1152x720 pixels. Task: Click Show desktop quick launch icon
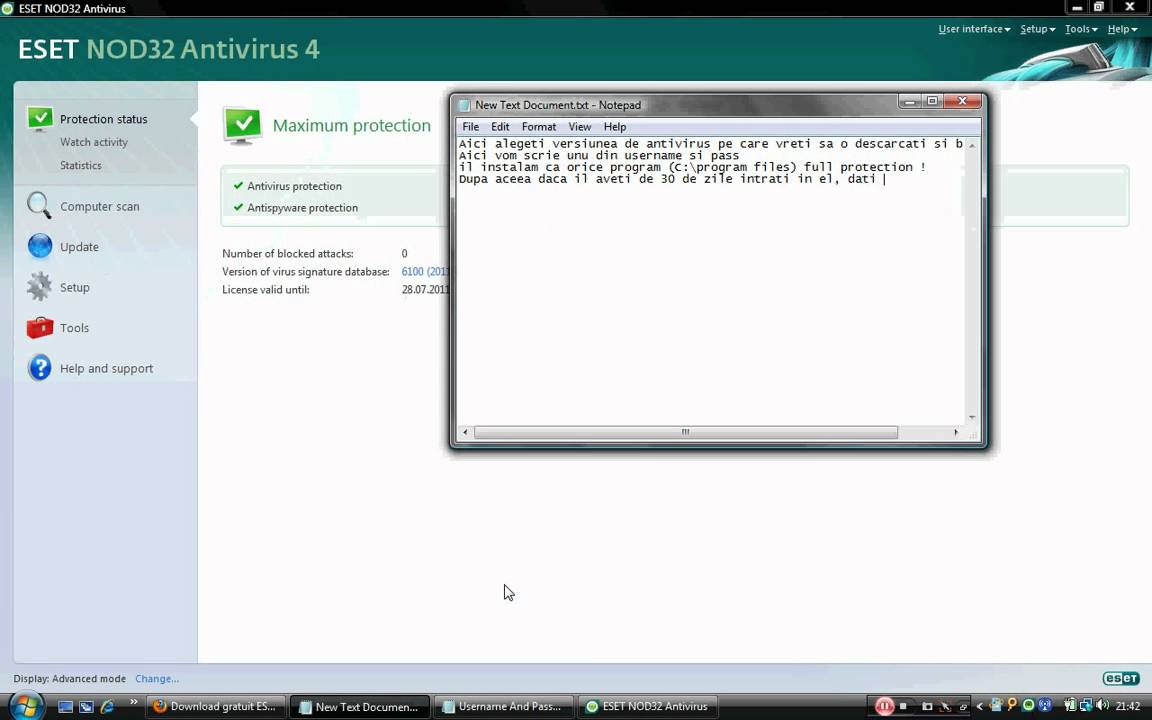point(65,707)
